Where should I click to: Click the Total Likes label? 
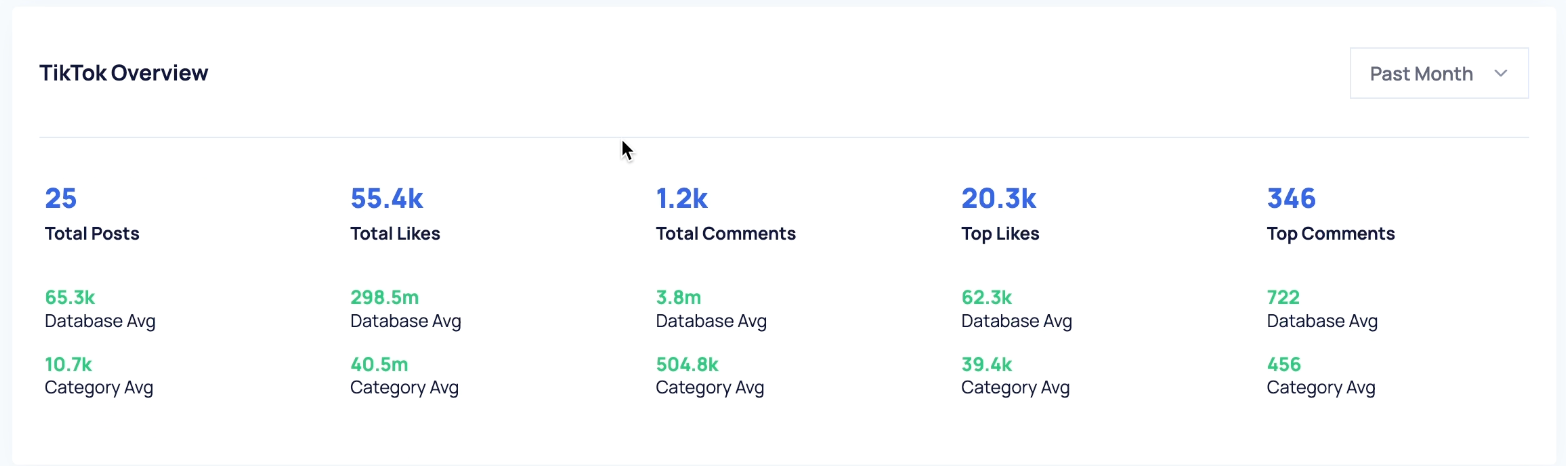coord(395,234)
